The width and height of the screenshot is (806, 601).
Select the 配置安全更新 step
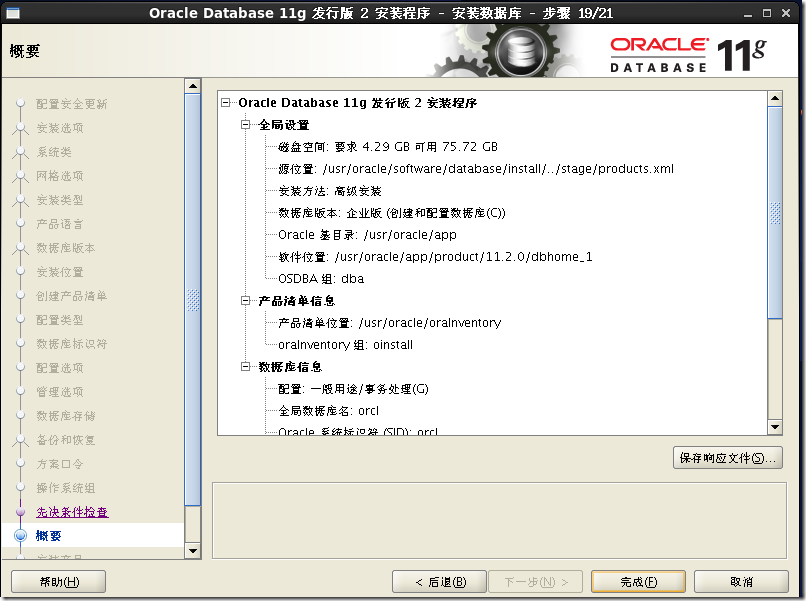(x=71, y=104)
